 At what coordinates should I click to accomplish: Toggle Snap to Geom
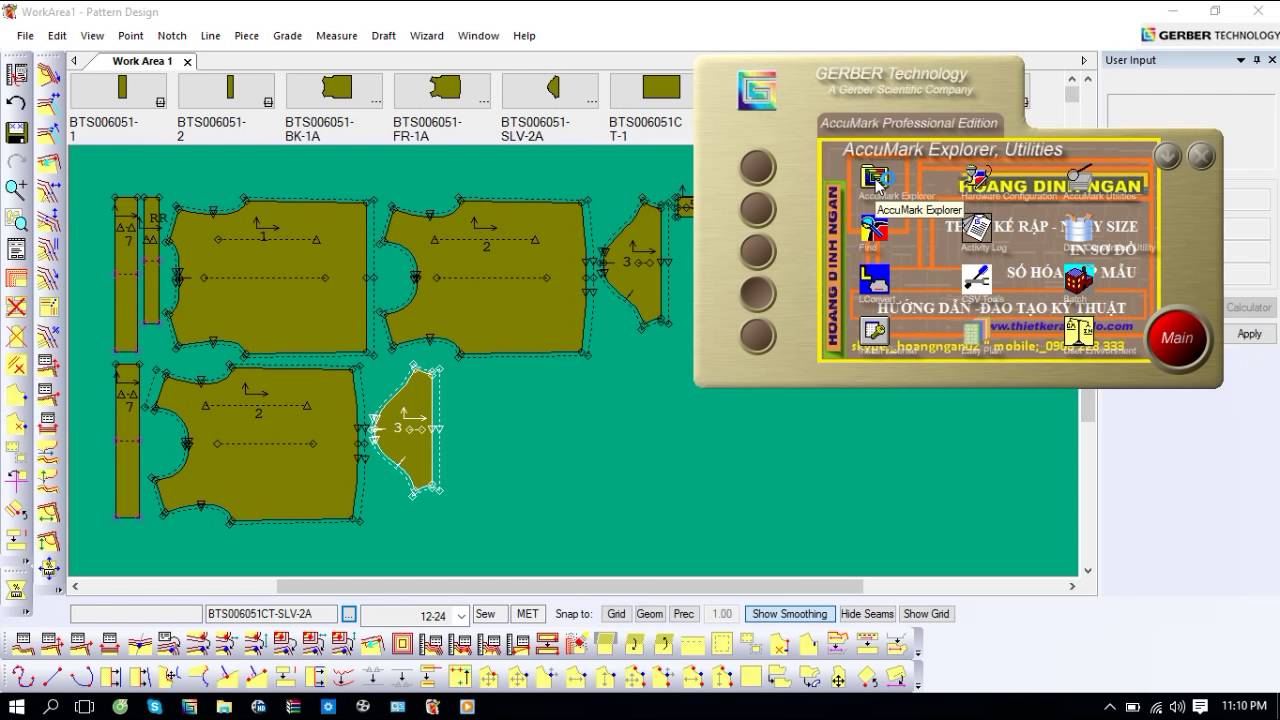pos(650,614)
